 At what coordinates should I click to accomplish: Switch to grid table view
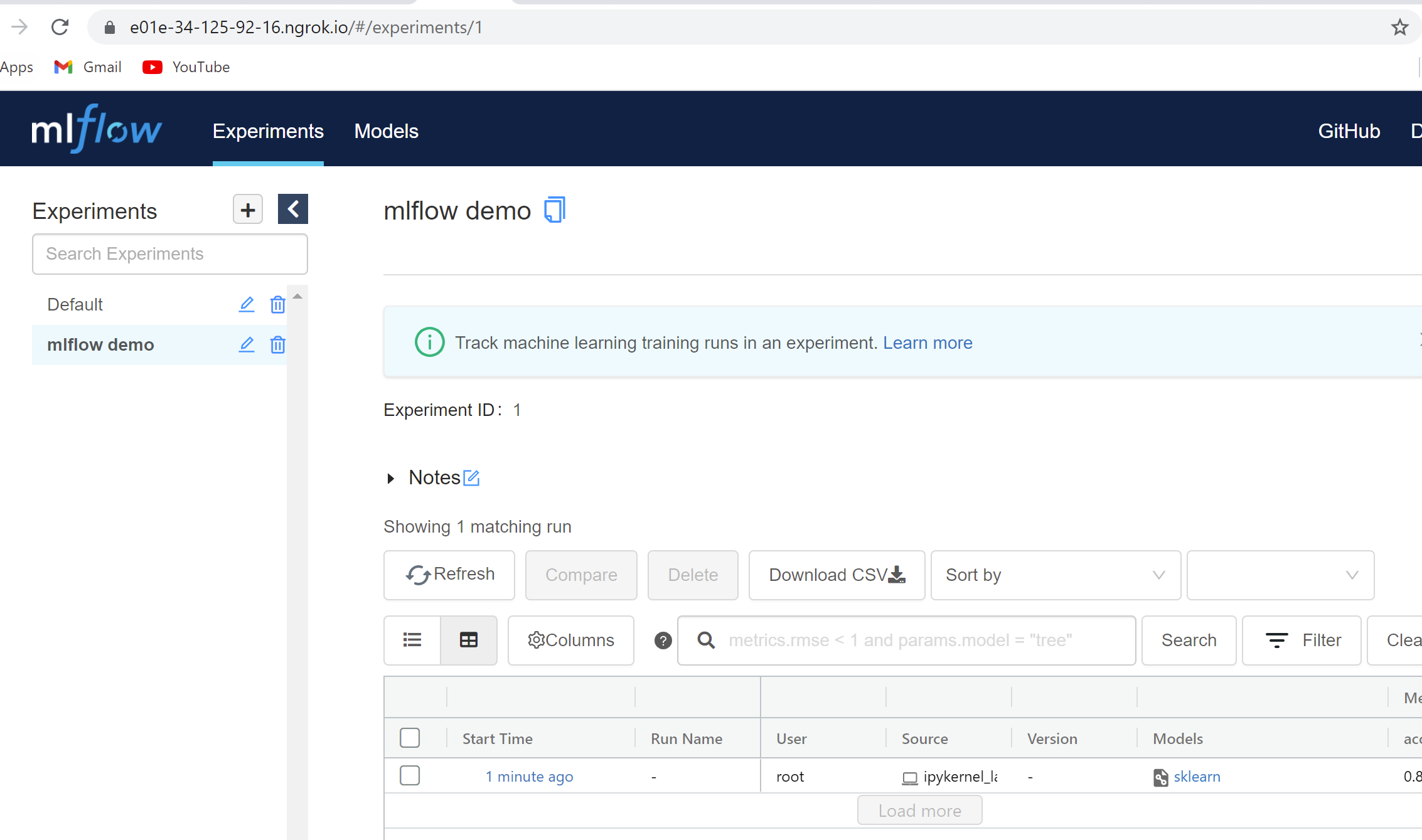point(469,640)
